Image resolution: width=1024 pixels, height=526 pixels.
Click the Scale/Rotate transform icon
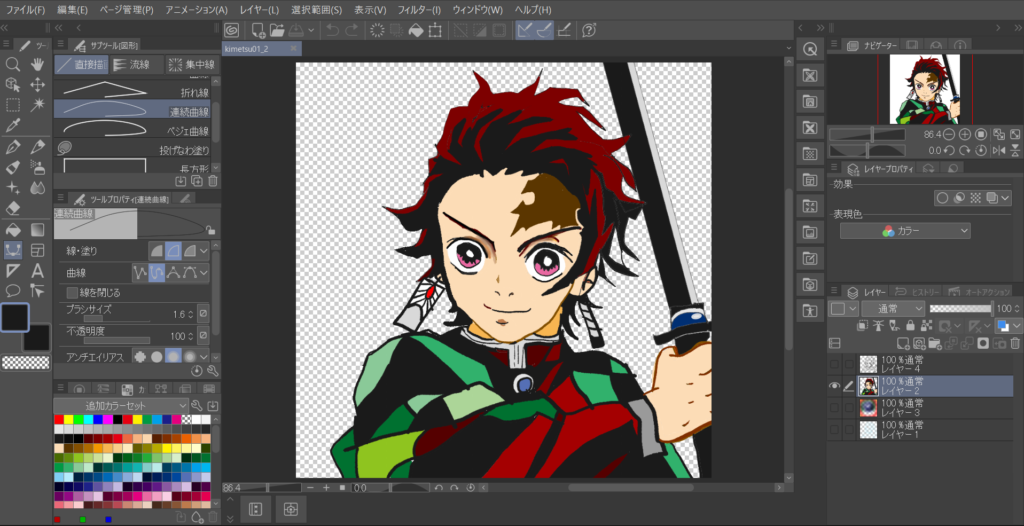[436, 30]
